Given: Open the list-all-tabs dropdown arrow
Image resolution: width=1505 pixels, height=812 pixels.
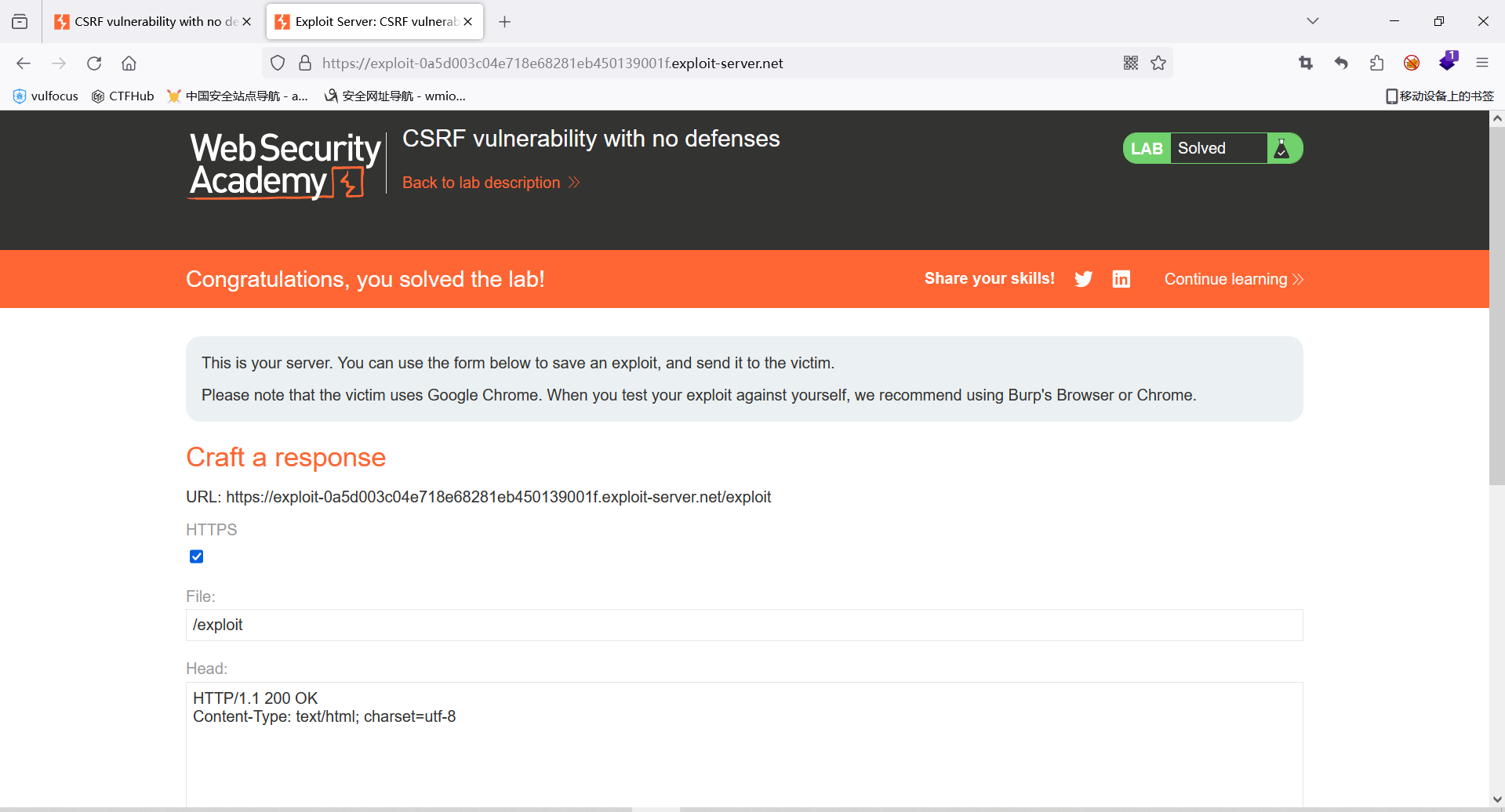Looking at the screenshot, I should tap(1312, 21).
